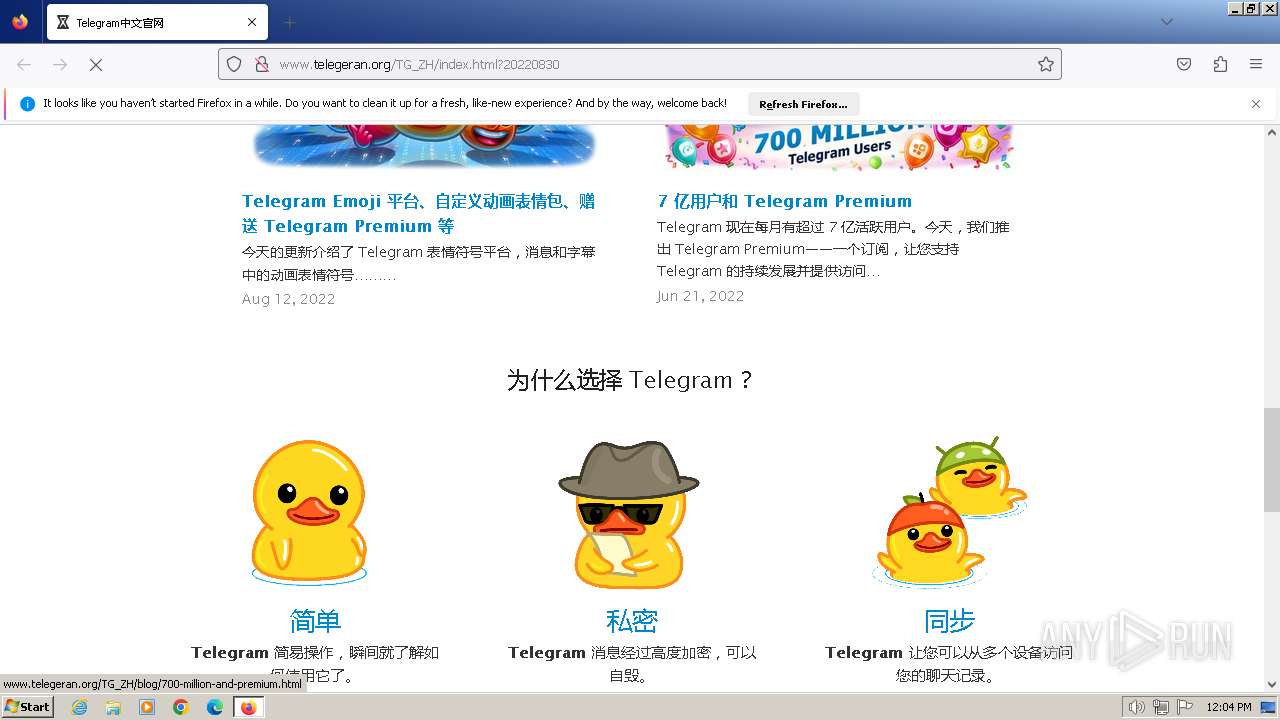Viewport: 1280px width, 720px height.
Task: Open the 同步 link
Action: 949,621
